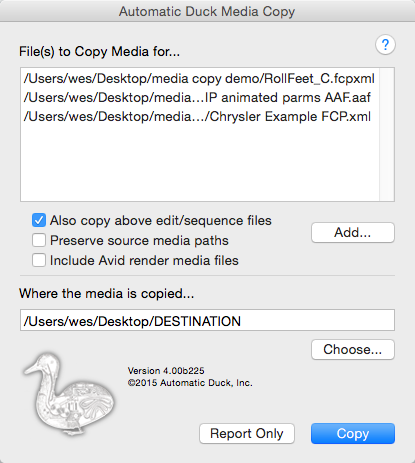Click the Automatic Duck Media Copy title bar
Screen dimensions: 415x463
tap(207, 11)
